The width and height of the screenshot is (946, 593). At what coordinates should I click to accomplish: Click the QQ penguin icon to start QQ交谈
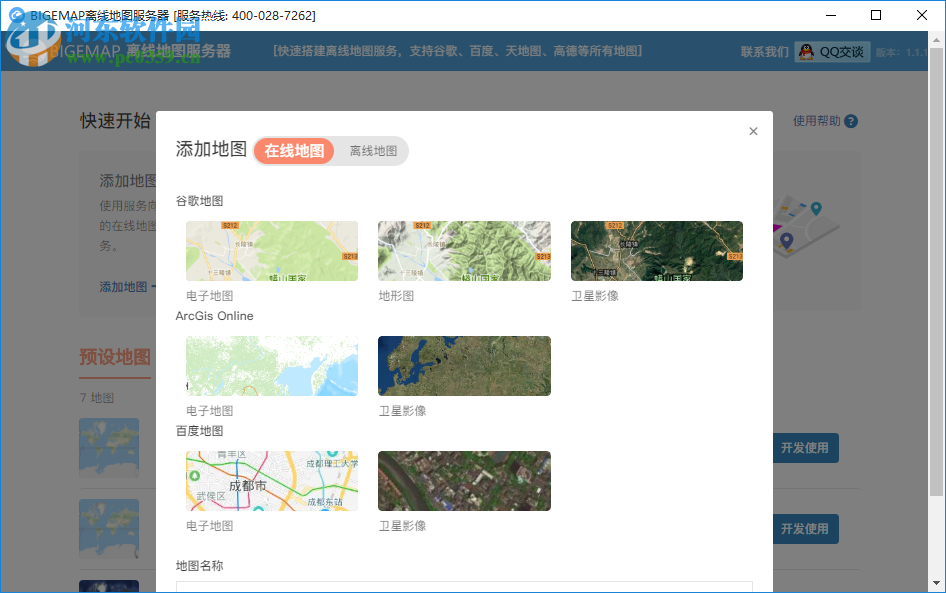pyautogui.click(x=805, y=51)
